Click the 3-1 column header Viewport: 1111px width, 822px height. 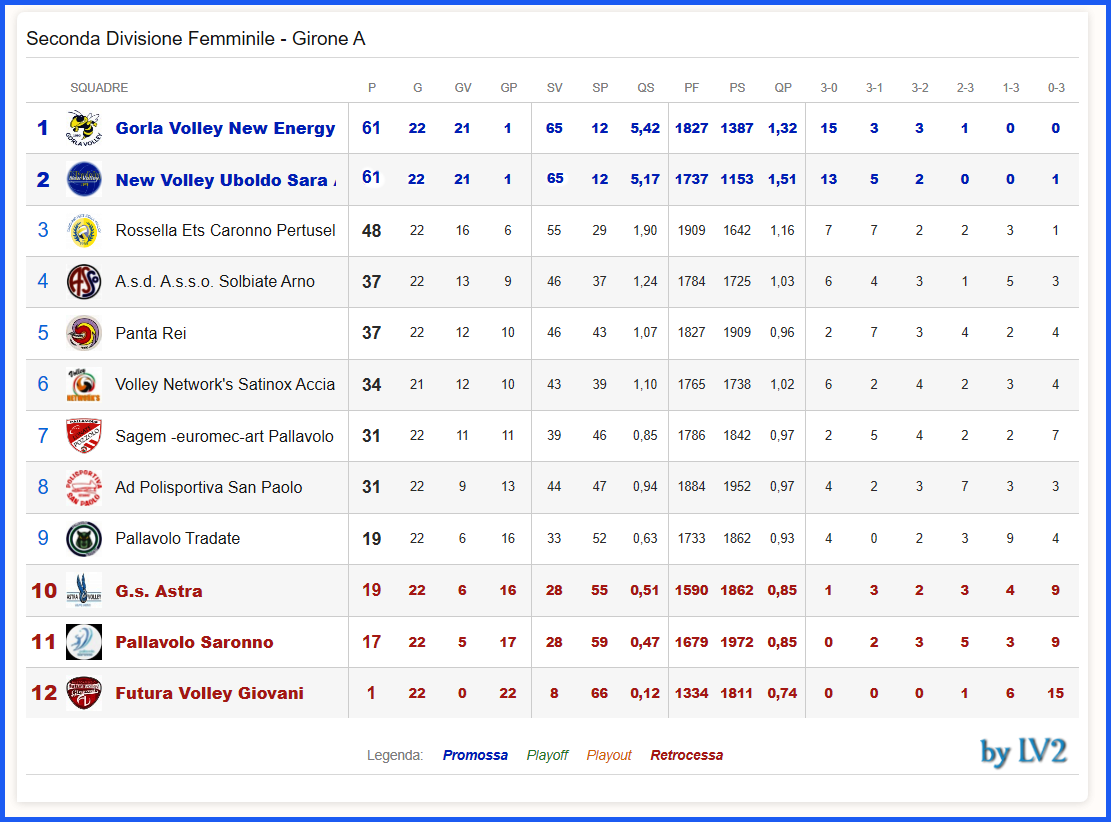click(x=874, y=88)
